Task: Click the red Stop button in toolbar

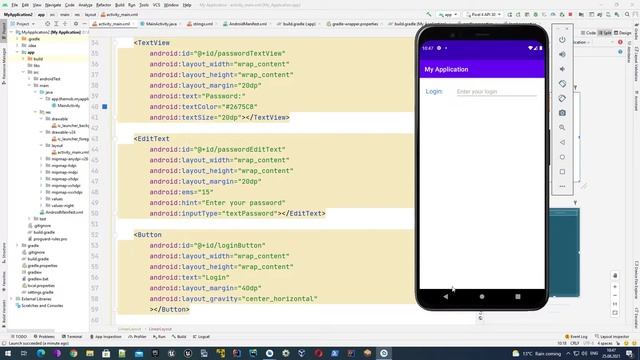Action: [570, 14]
